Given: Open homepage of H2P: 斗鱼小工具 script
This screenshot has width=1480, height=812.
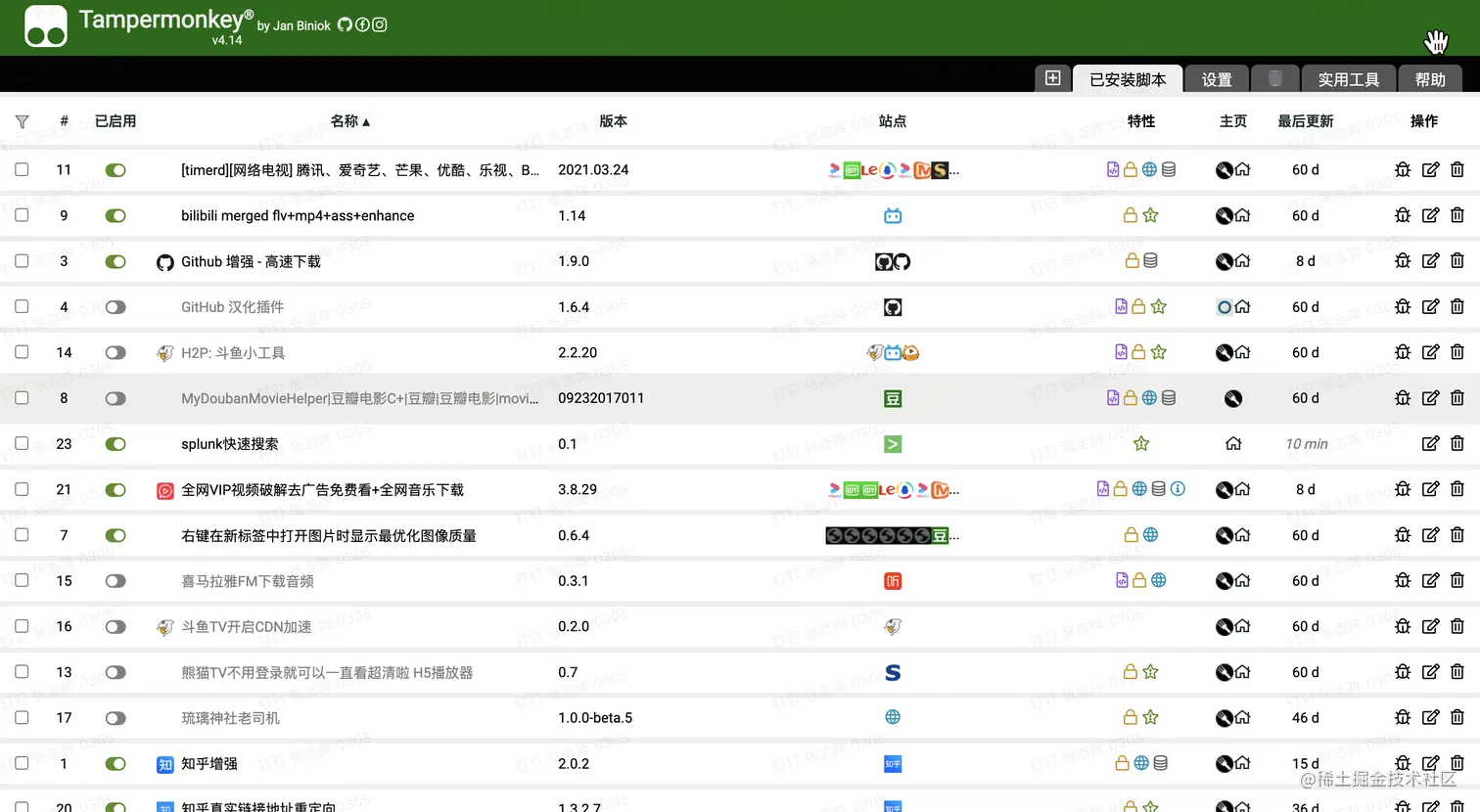Looking at the screenshot, I should [1242, 352].
